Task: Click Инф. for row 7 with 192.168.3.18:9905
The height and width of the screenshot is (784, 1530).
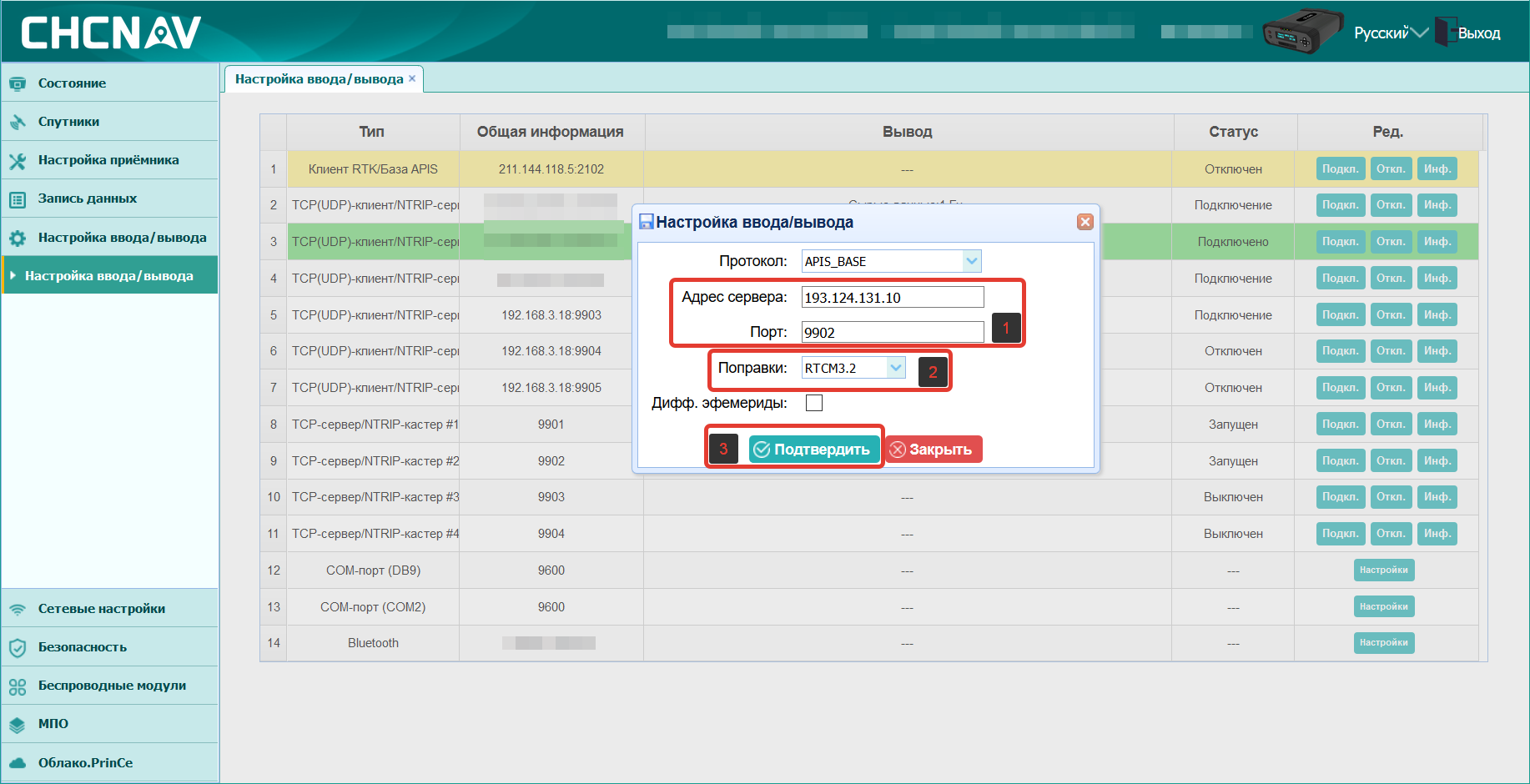Action: (x=1437, y=388)
